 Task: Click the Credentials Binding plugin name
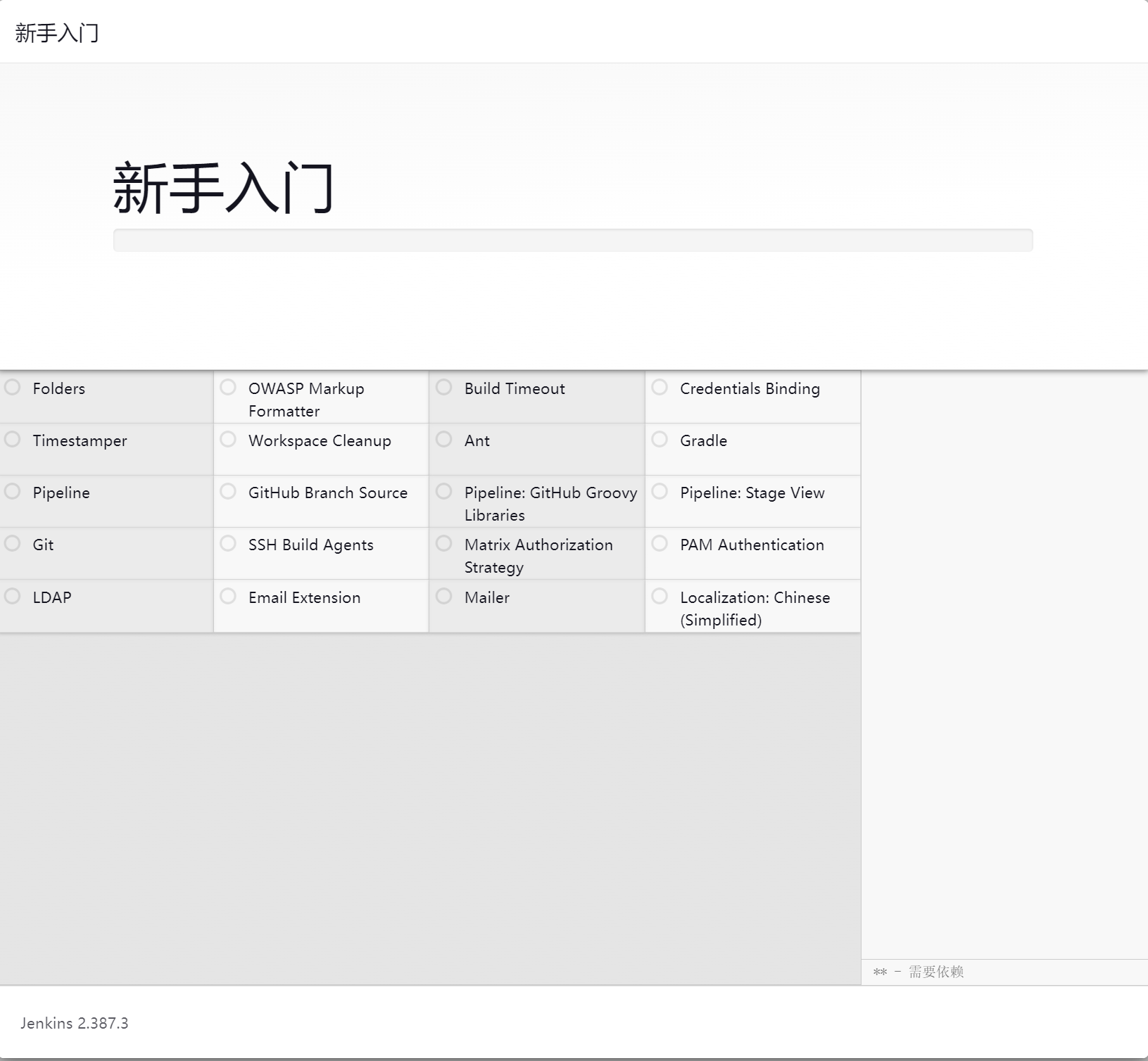tap(750, 388)
